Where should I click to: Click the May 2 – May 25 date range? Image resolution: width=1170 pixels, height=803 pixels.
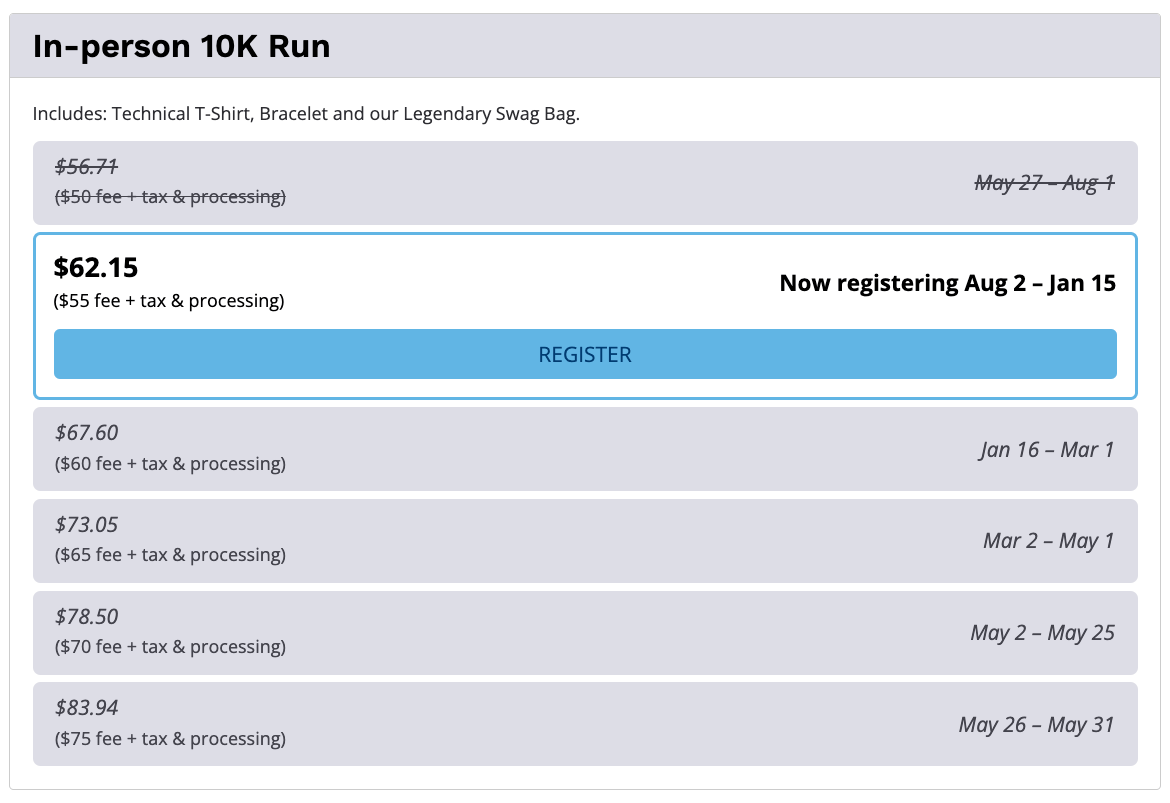click(x=1042, y=633)
